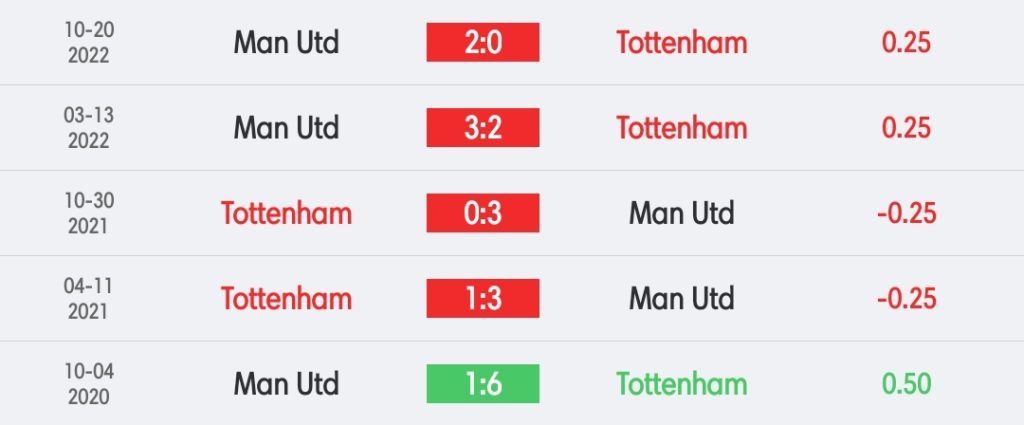Select Man Utd in the 04-11 2021 match
The width and height of the screenshot is (1024, 425).
[682, 299]
